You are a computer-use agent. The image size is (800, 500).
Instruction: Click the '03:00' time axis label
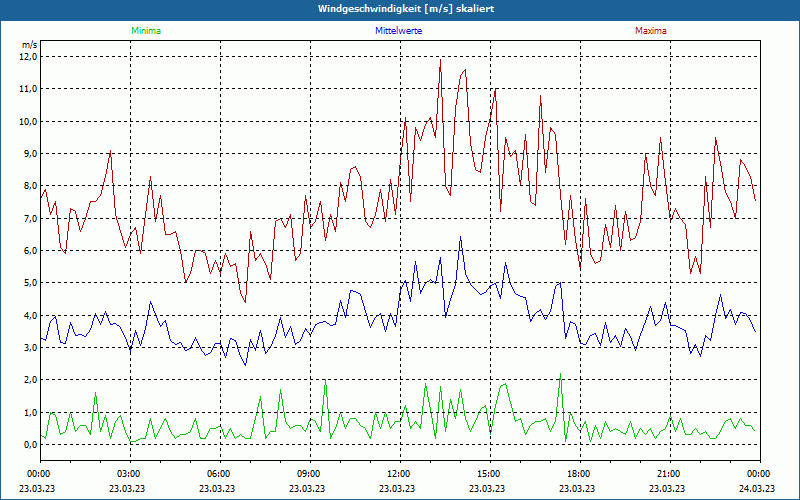pos(130,474)
